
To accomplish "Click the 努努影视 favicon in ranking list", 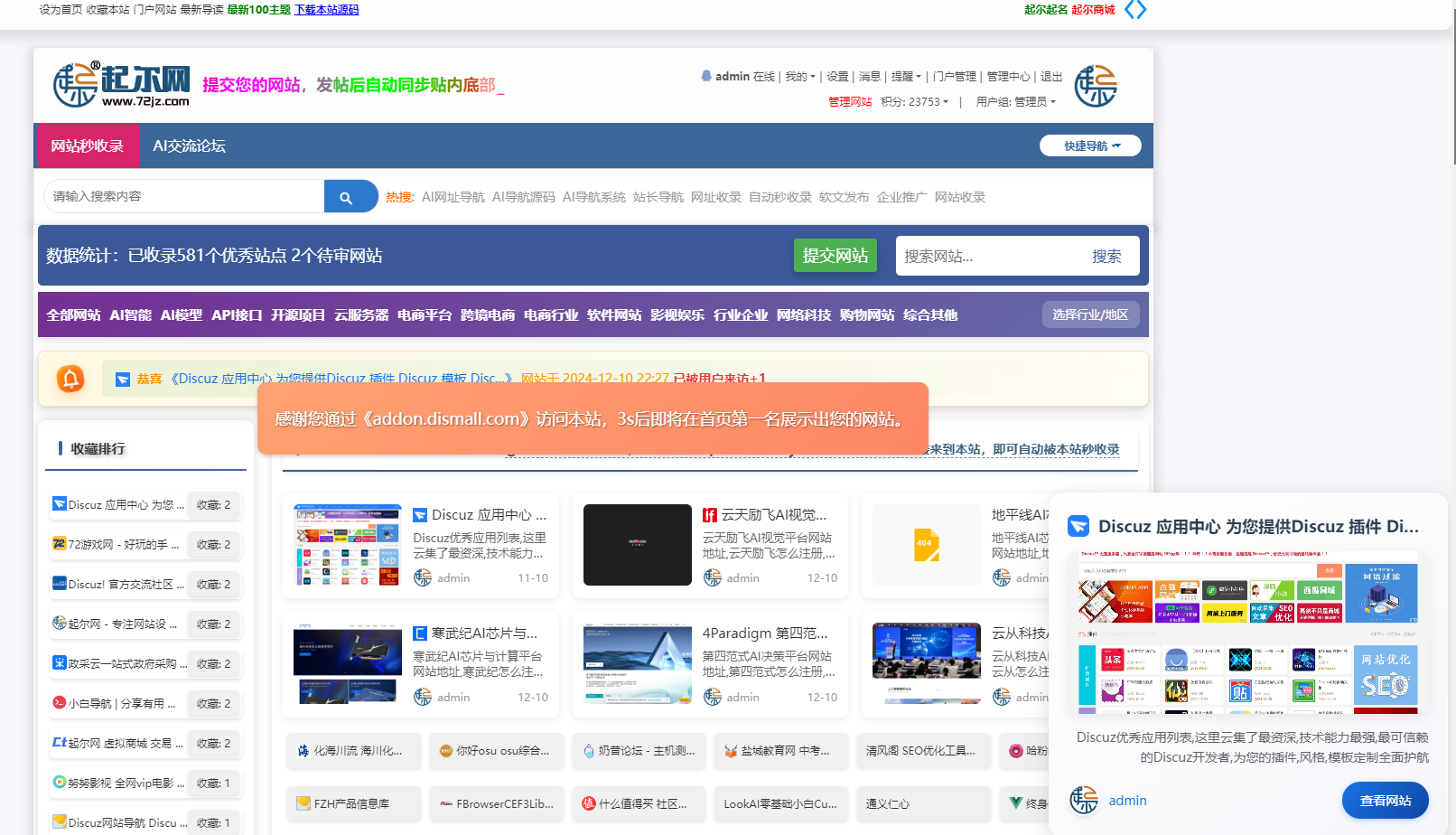I will (x=60, y=782).
